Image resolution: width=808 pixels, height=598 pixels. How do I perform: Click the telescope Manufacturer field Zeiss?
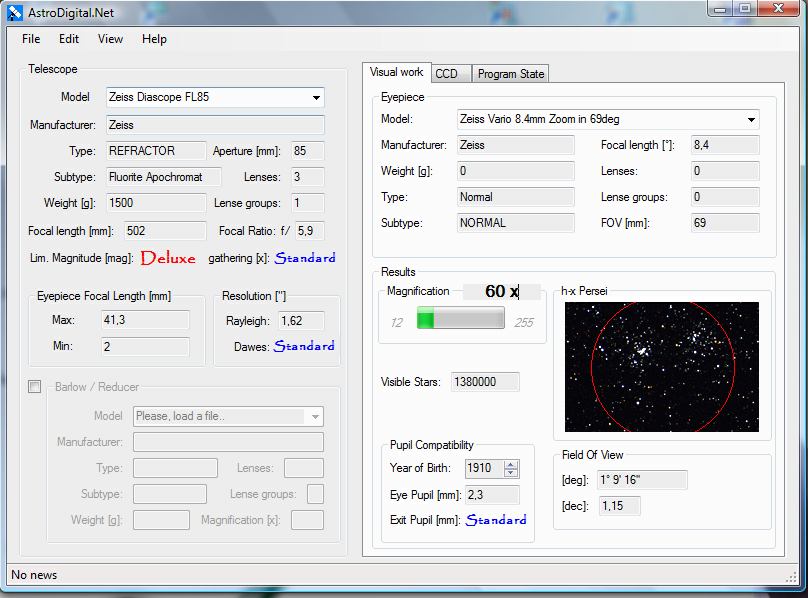215,125
